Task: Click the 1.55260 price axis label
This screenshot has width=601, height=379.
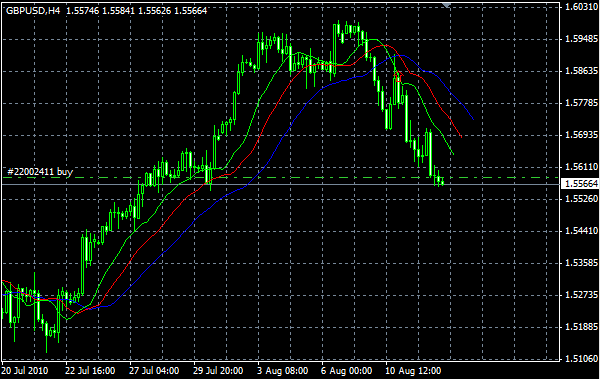Action: pos(581,199)
